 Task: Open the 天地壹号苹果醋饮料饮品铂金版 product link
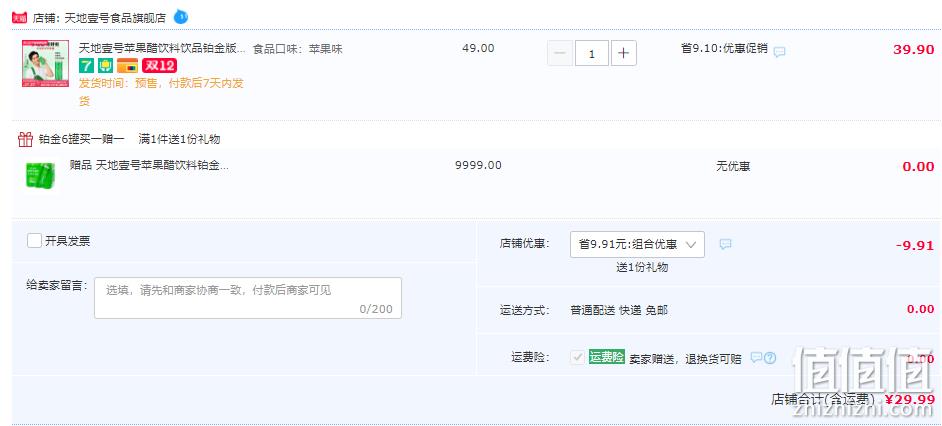(x=162, y=48)
